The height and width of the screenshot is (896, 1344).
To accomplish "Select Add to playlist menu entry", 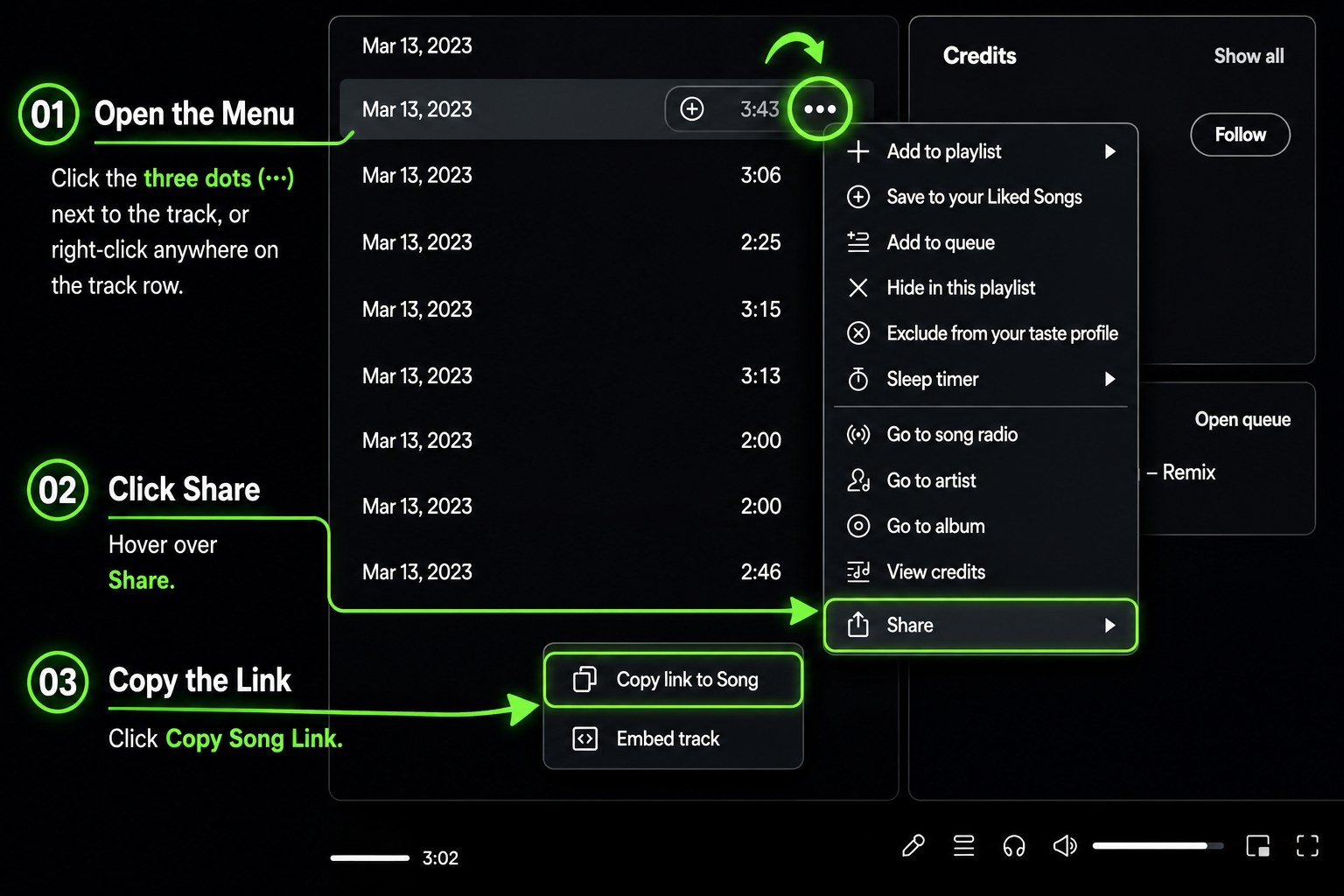I will tap(981, 151).
